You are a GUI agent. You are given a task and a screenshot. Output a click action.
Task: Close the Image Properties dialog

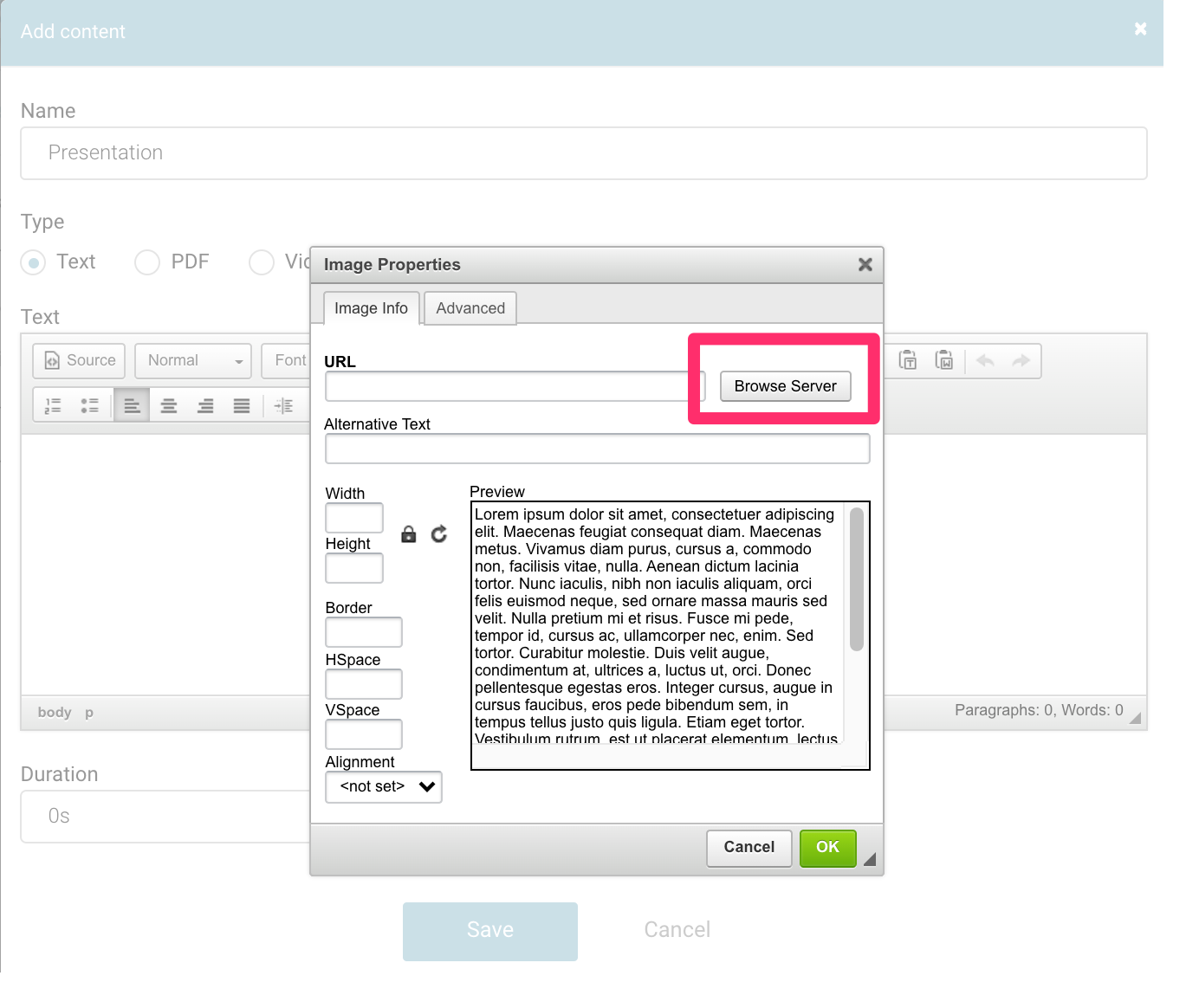(x=865, y=265)
